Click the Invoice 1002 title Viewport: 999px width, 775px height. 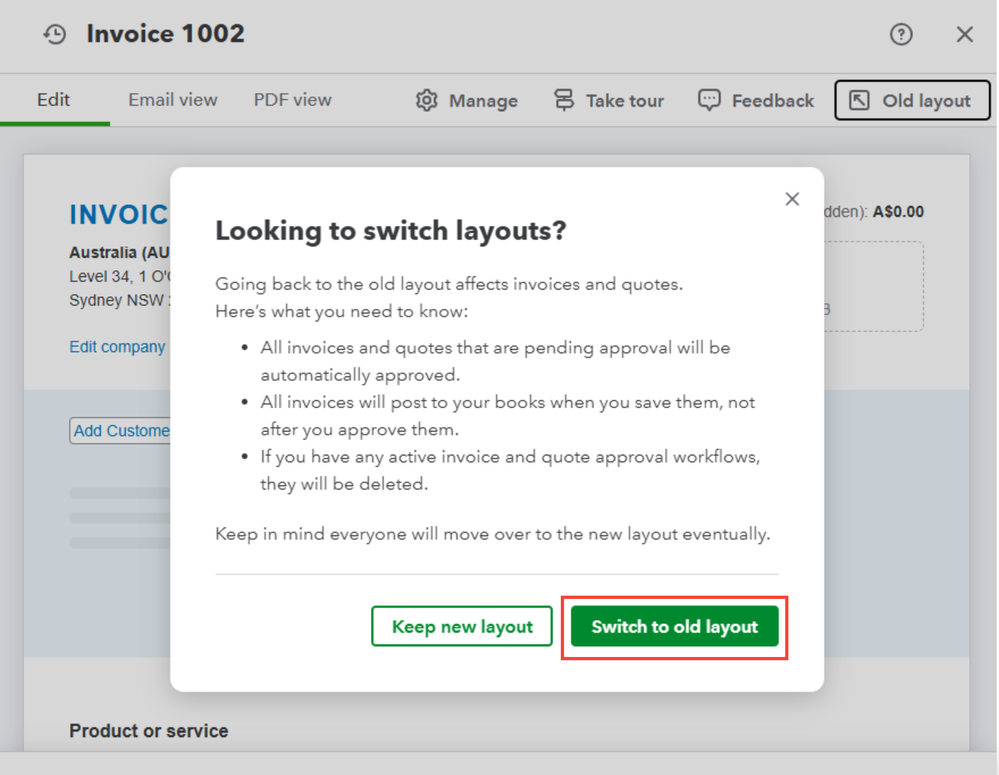coord(165,34)
